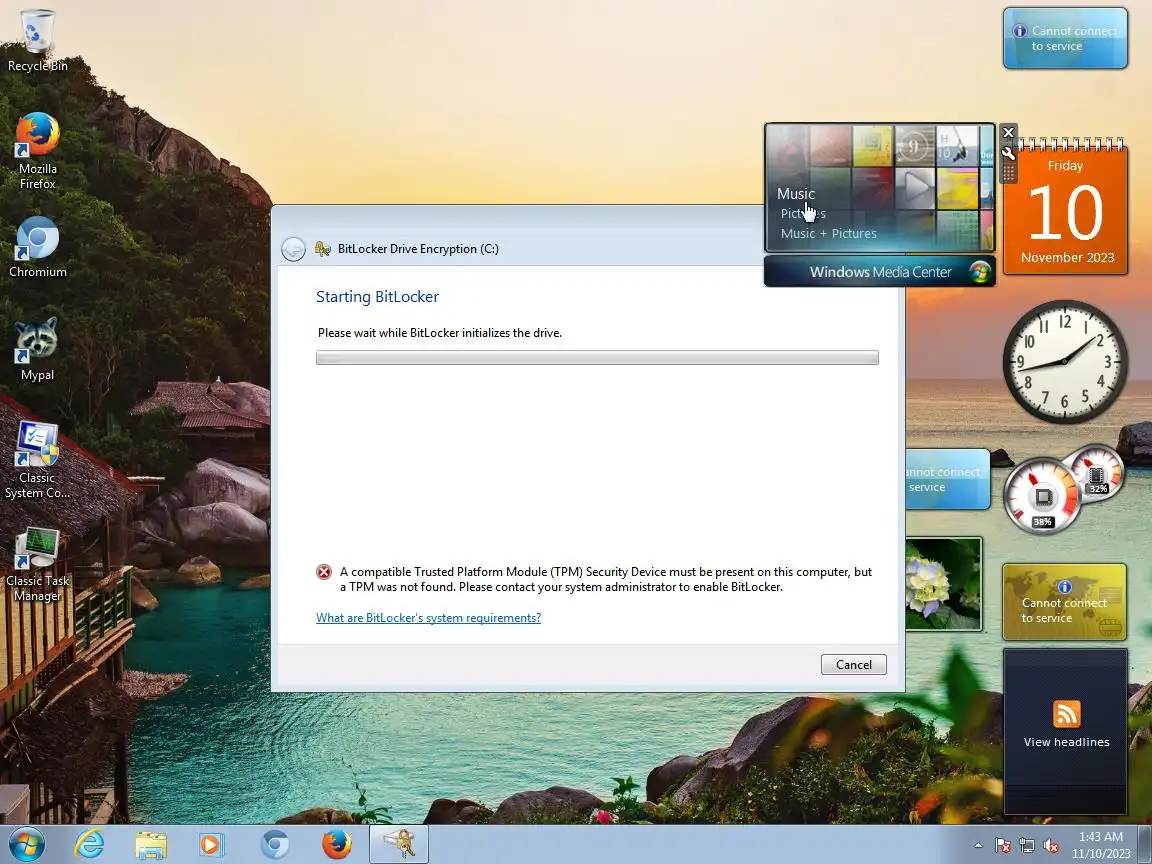Click the calendar gadget showing Friday 10
The width and height of the screenshot is (1152, 864).
pos(1065,208)
